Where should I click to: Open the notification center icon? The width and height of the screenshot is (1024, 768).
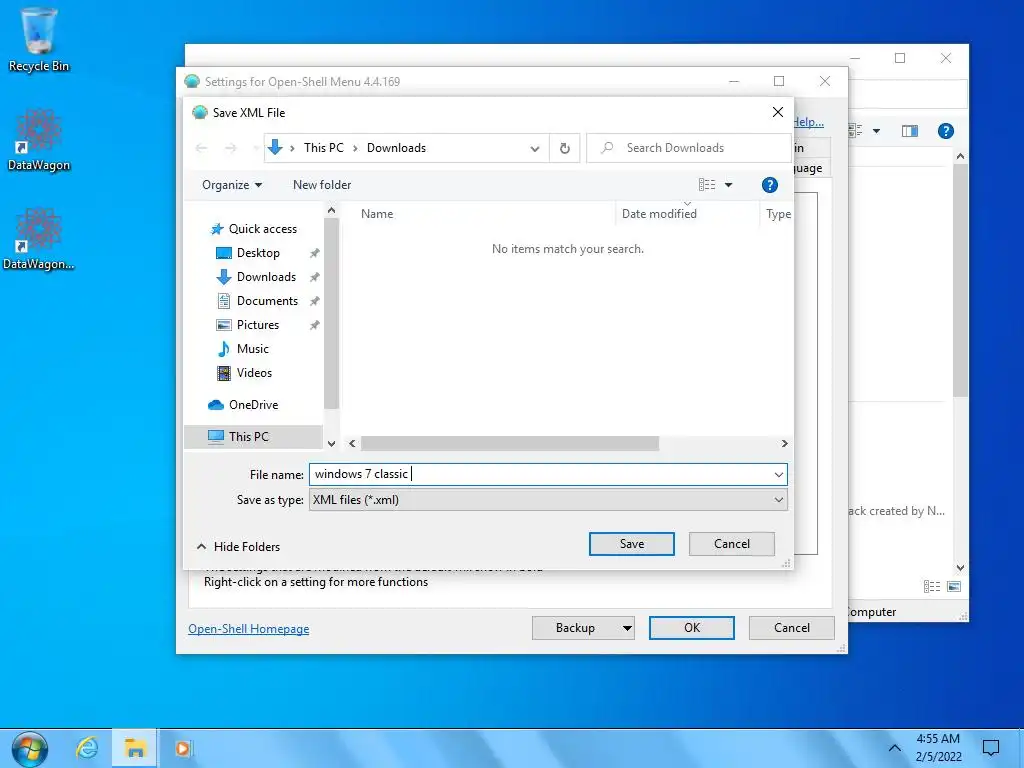(991, 748)
